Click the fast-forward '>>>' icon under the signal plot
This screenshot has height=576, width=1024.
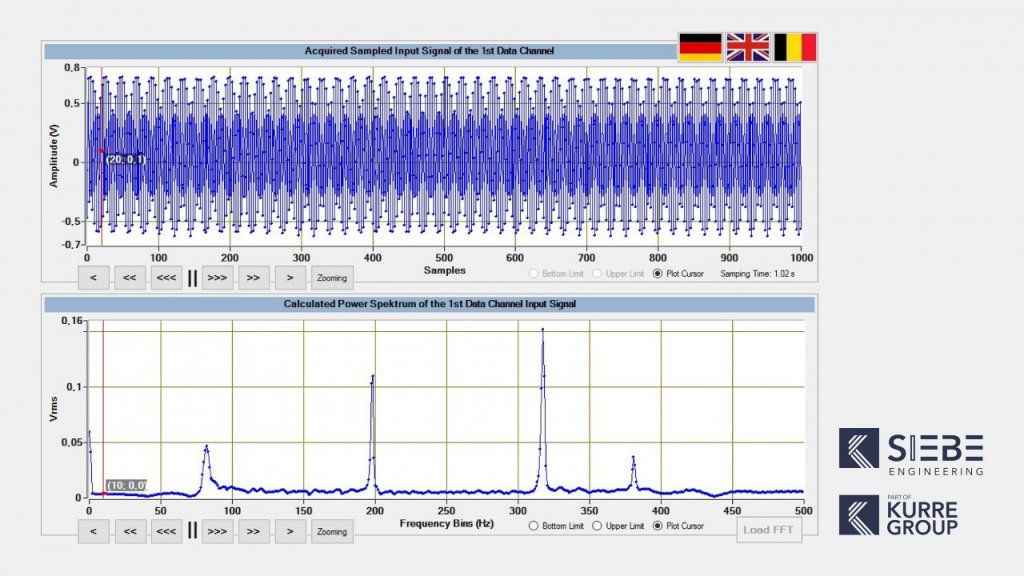click(x=218, y=278)
